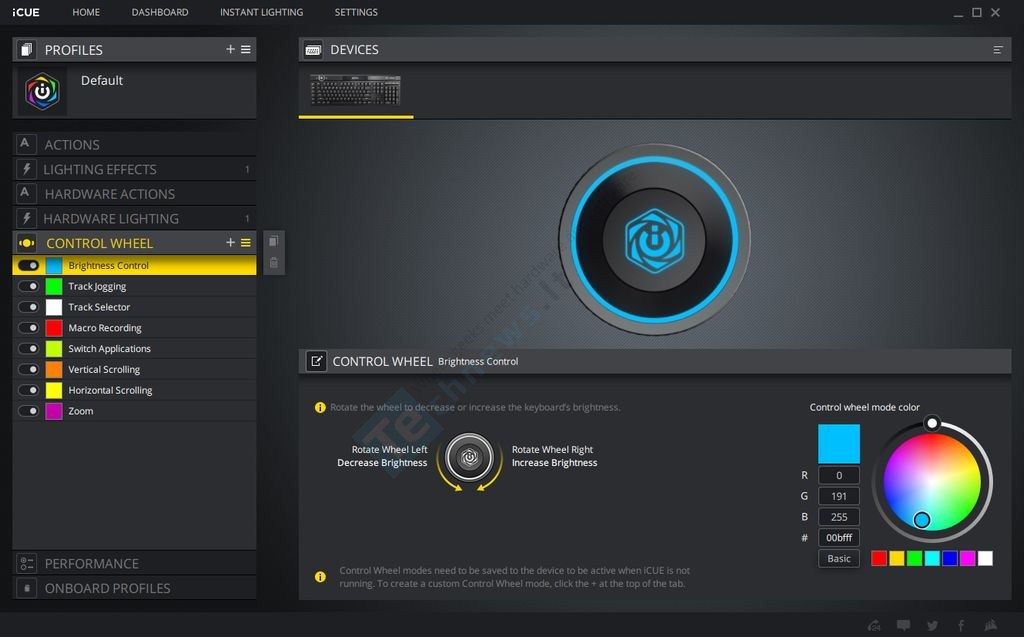Select the Track Selector mode row
1024x637 pixels.
click(135, 306)
